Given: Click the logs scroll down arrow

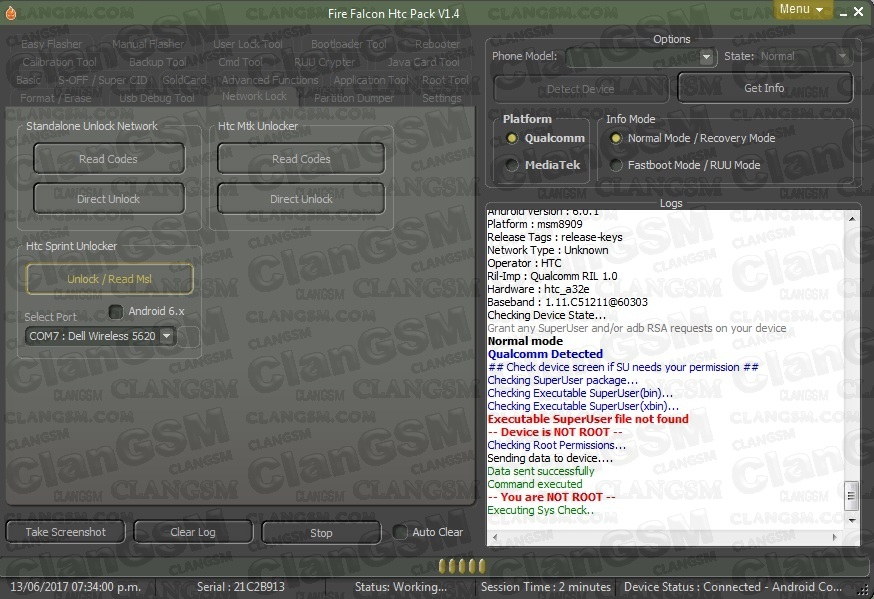Looking at the screenshot, I should (x=852, y=520).
